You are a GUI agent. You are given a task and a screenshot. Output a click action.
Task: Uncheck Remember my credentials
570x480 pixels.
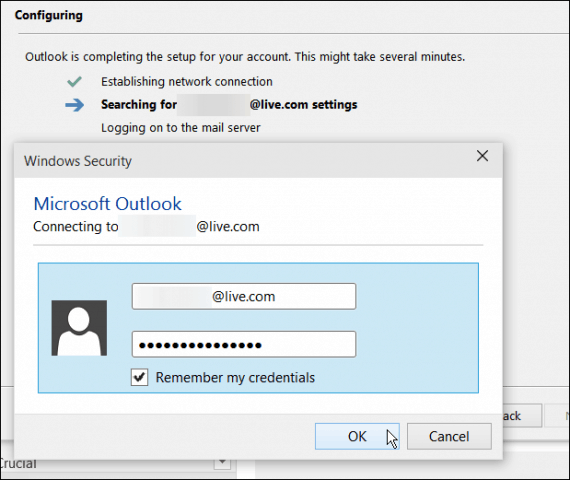point(140,377)
